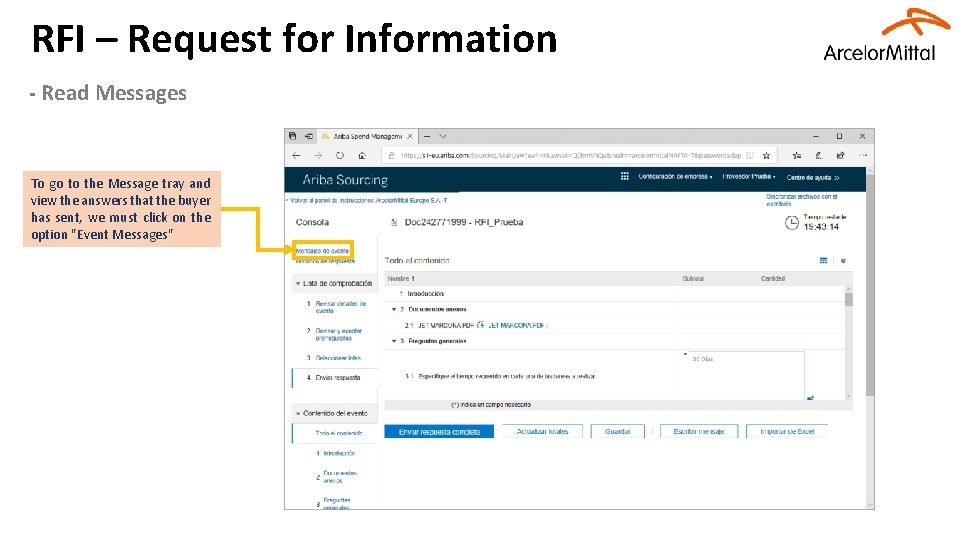Collapse the Preguntas generales row
The height and width of the screenshot is (540, 960).
394,341
